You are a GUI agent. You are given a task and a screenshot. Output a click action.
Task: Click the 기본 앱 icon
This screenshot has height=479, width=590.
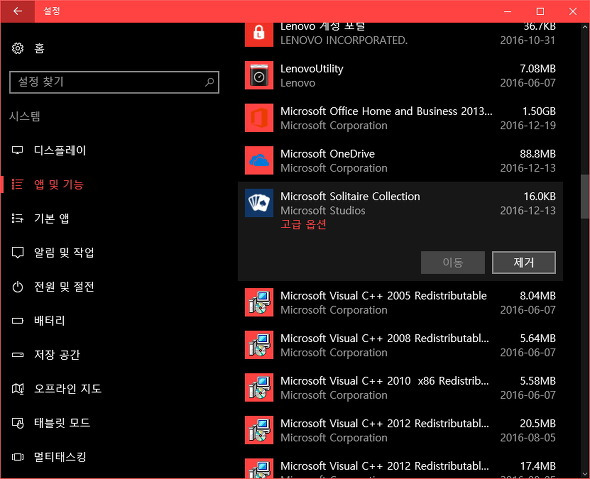pyautogui.click(x=17, y=218)
